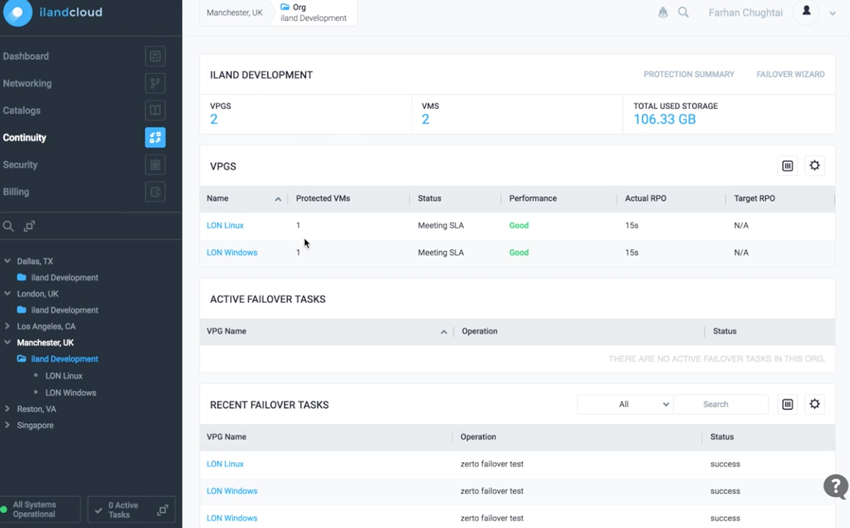Click in the Recent Failover Tasks search field

[721, 404]
